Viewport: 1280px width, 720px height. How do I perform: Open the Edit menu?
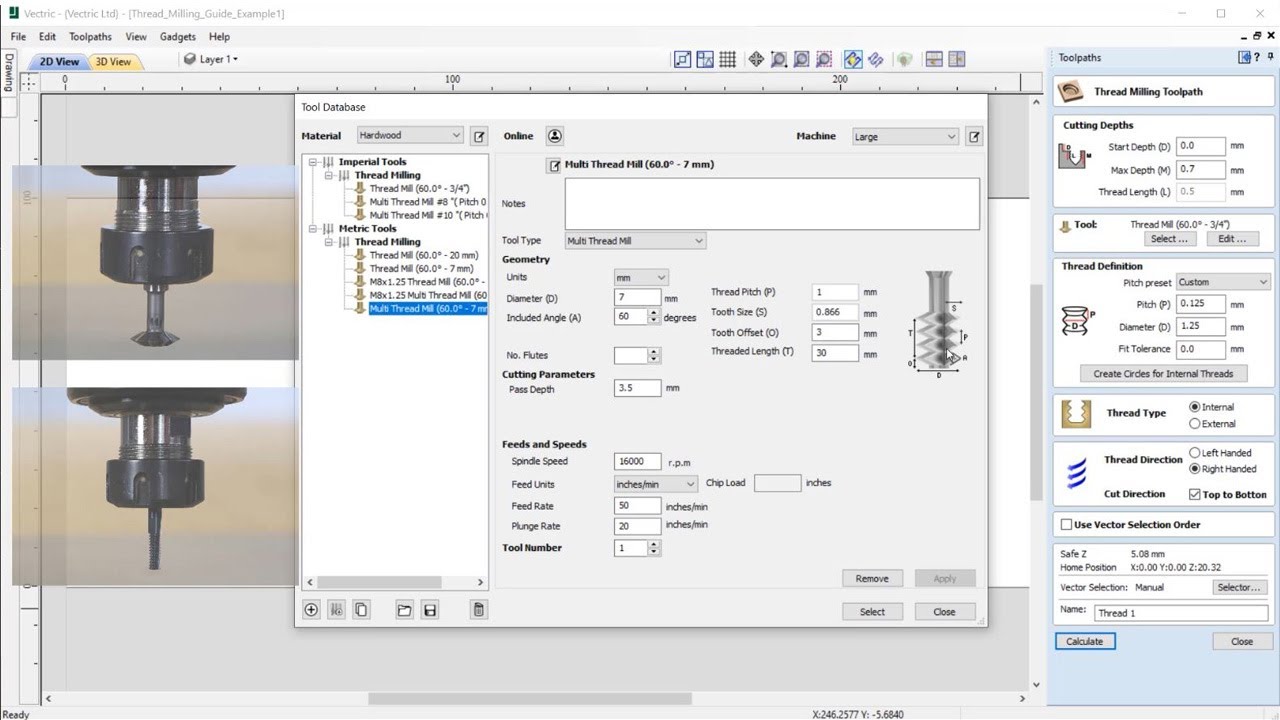pyautogui.click(x=47, y=37)
